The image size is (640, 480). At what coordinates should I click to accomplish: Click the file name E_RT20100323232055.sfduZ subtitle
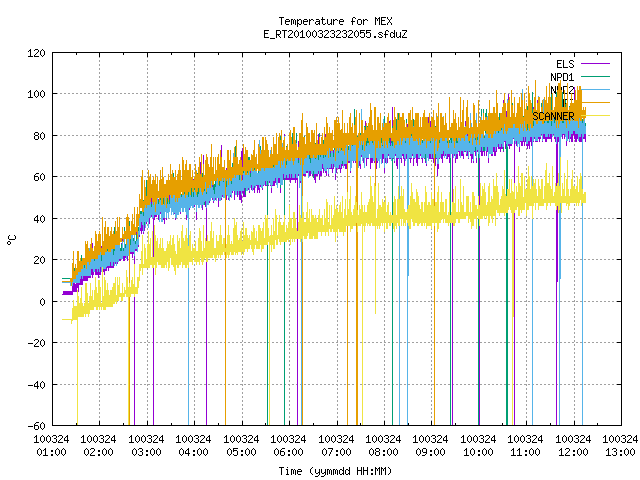(336, 34)
